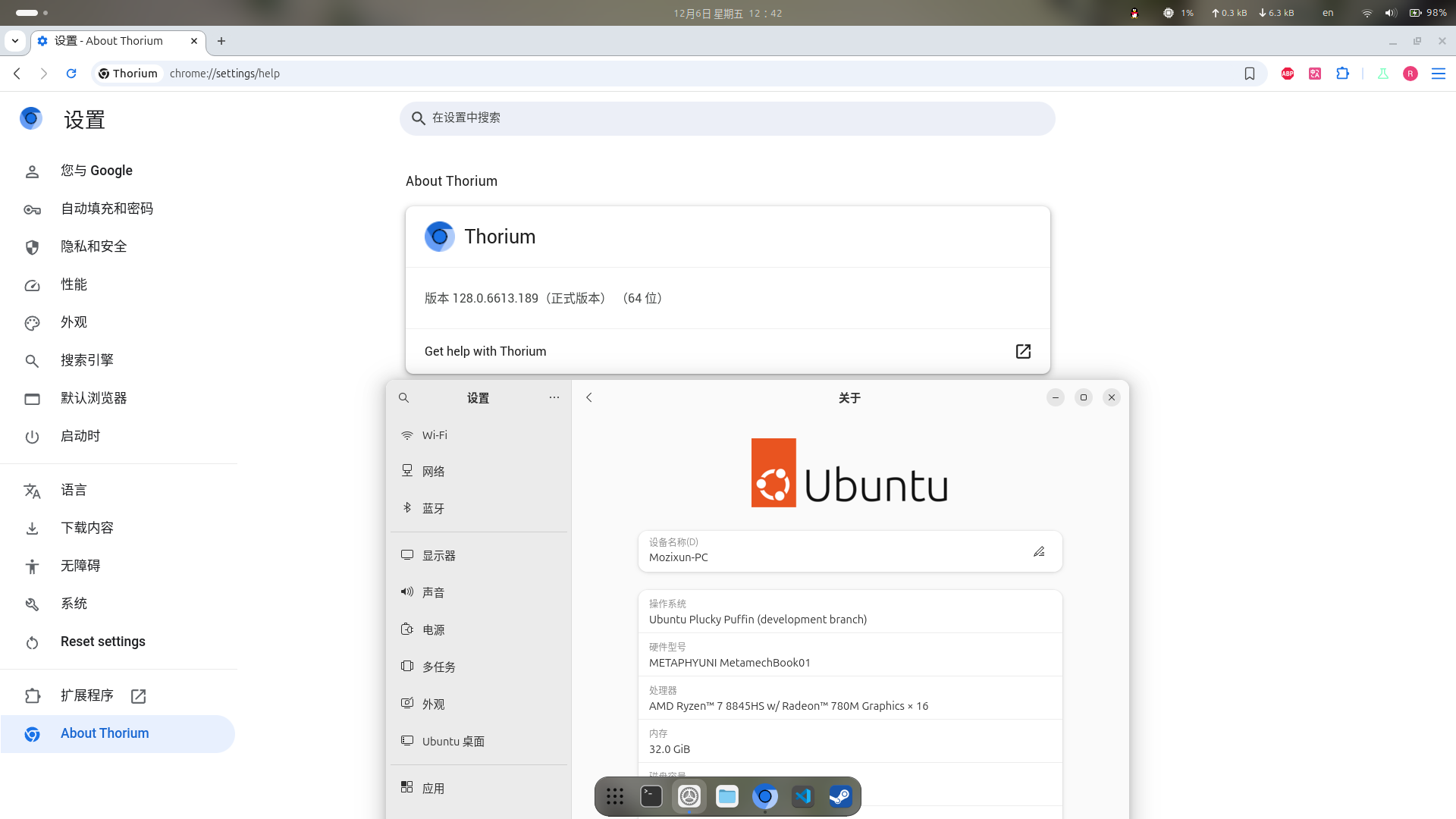The image size is (1456, 819).
Task: Go back in Ubuntu About panel
Action: coord(589,397)
